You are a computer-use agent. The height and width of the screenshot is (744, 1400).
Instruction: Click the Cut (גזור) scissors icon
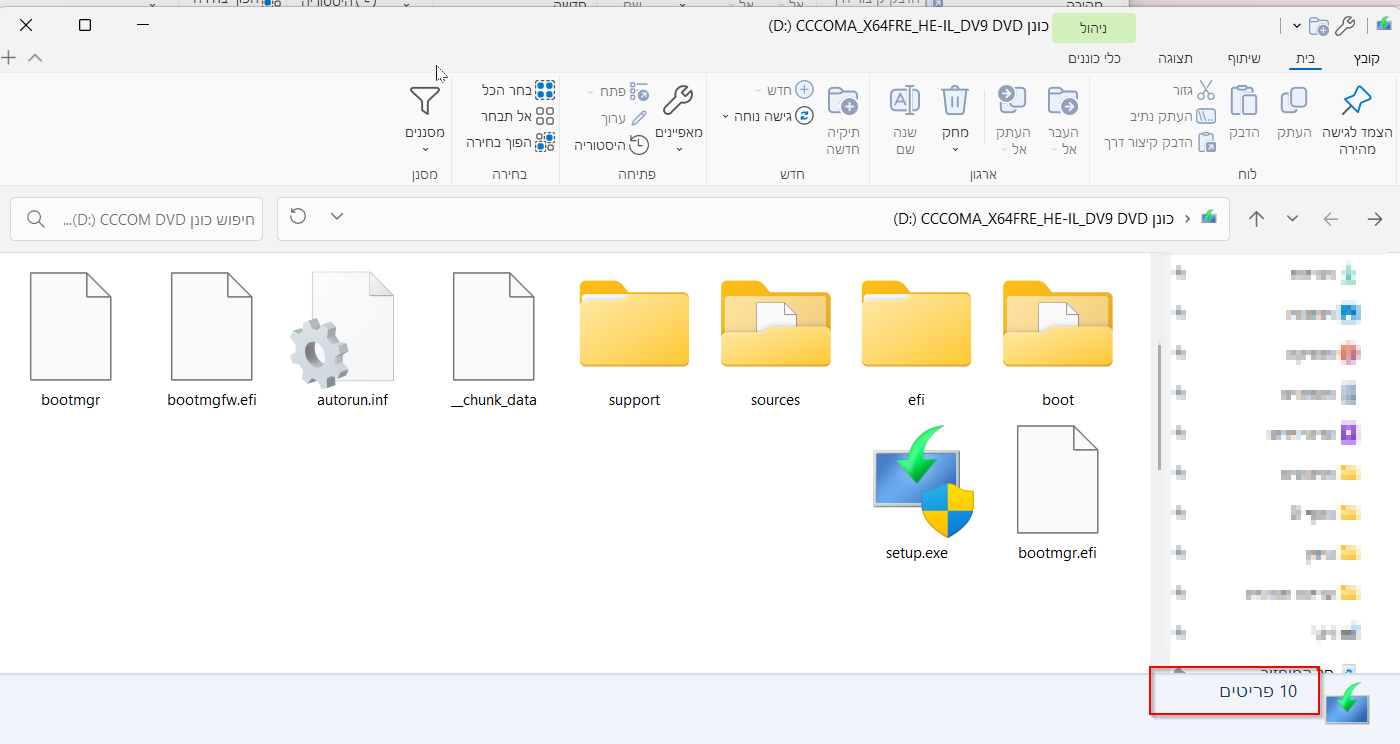tap(1206, 91)
